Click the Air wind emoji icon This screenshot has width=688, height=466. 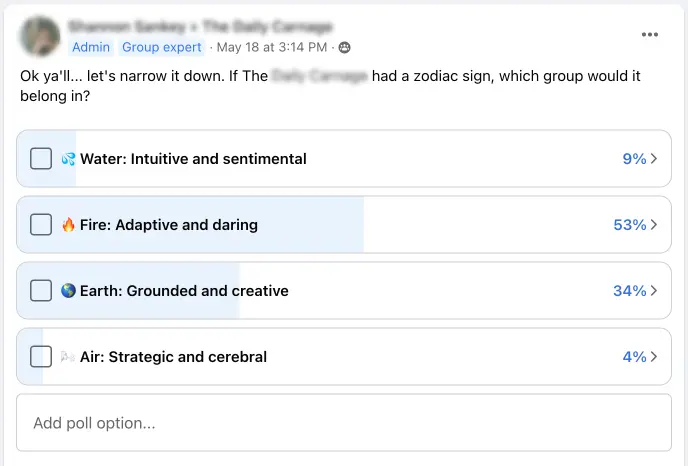tap(68, 357)
